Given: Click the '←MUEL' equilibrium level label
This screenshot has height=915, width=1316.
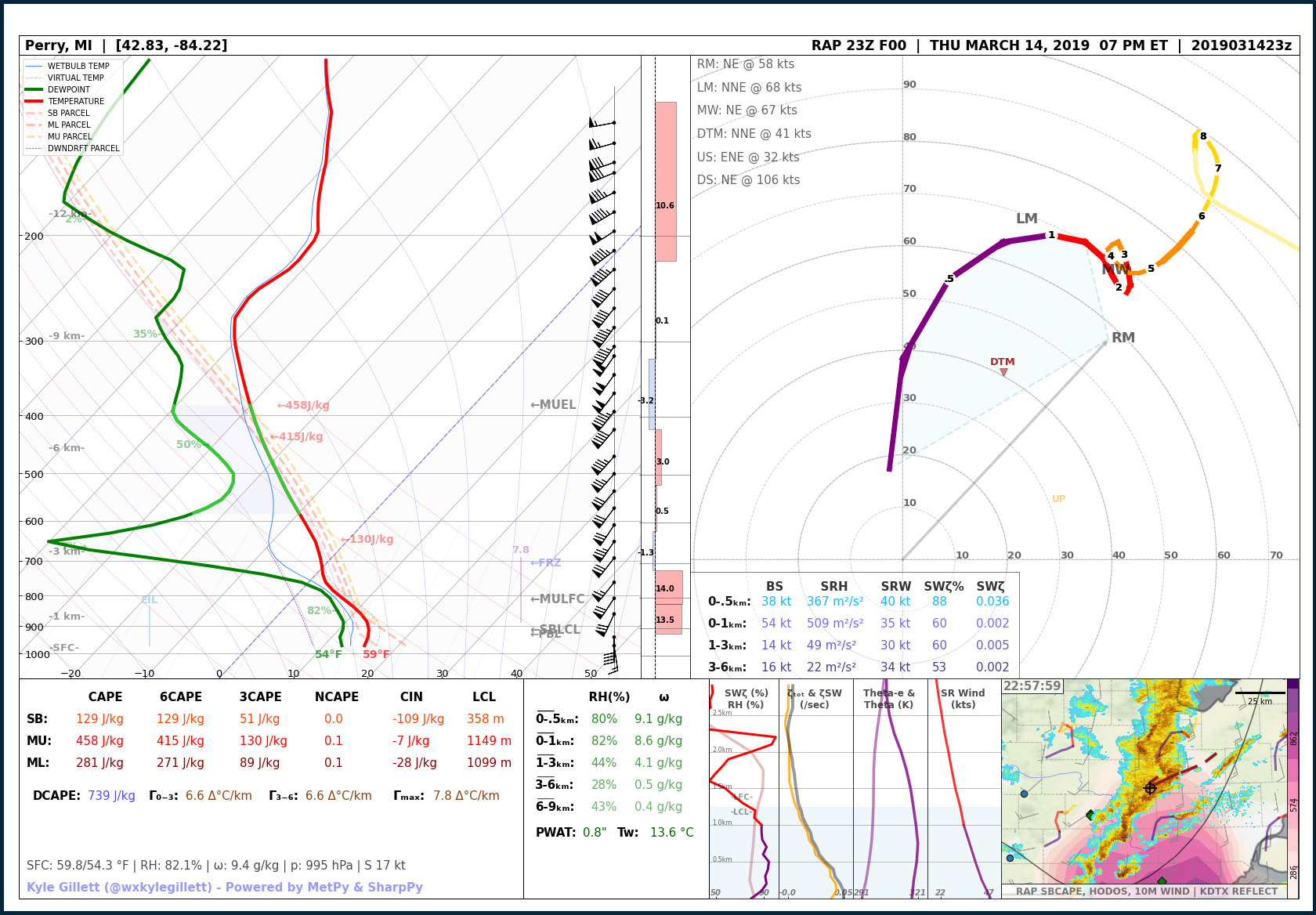Looking at the screenshot, I should (553, 405).
